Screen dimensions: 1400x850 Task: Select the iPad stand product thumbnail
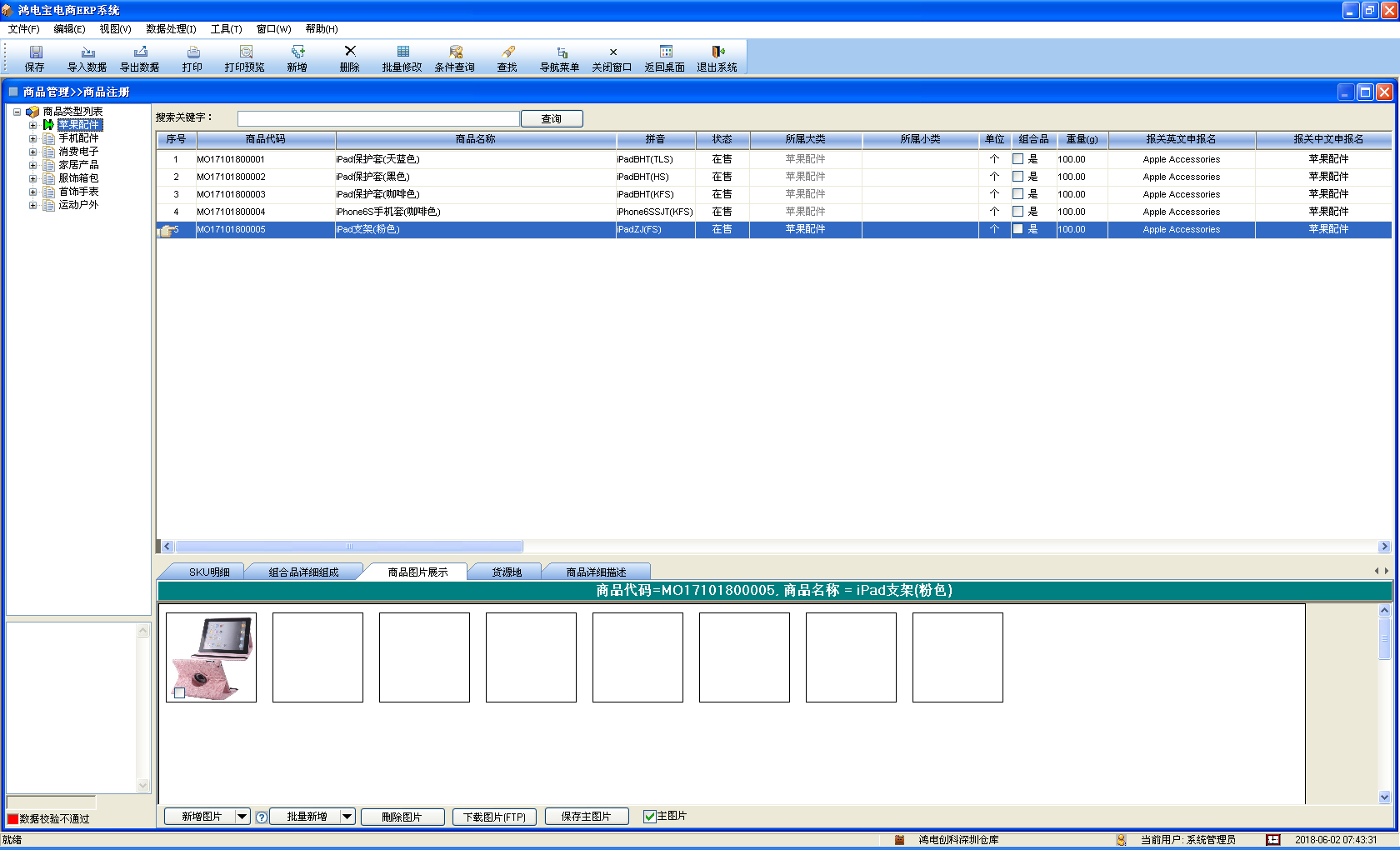212,657
